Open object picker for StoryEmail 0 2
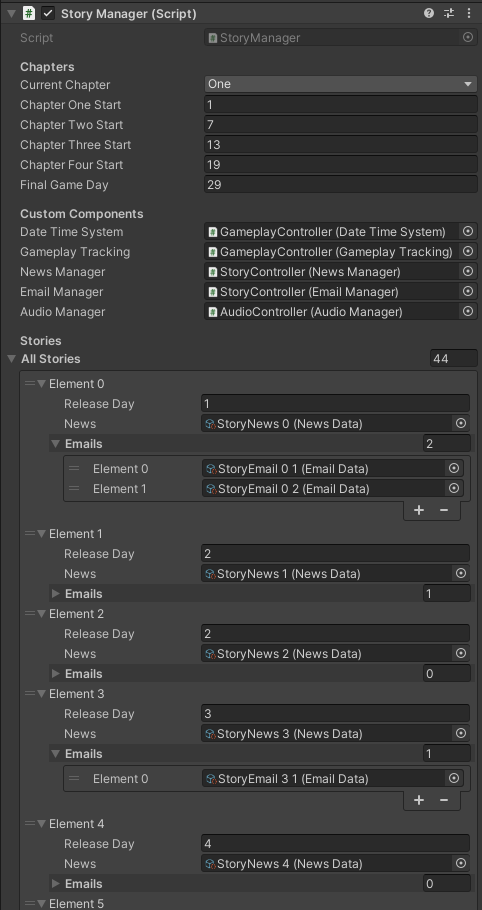The width and height of the screenshot is (482, 910). [454, 489]
